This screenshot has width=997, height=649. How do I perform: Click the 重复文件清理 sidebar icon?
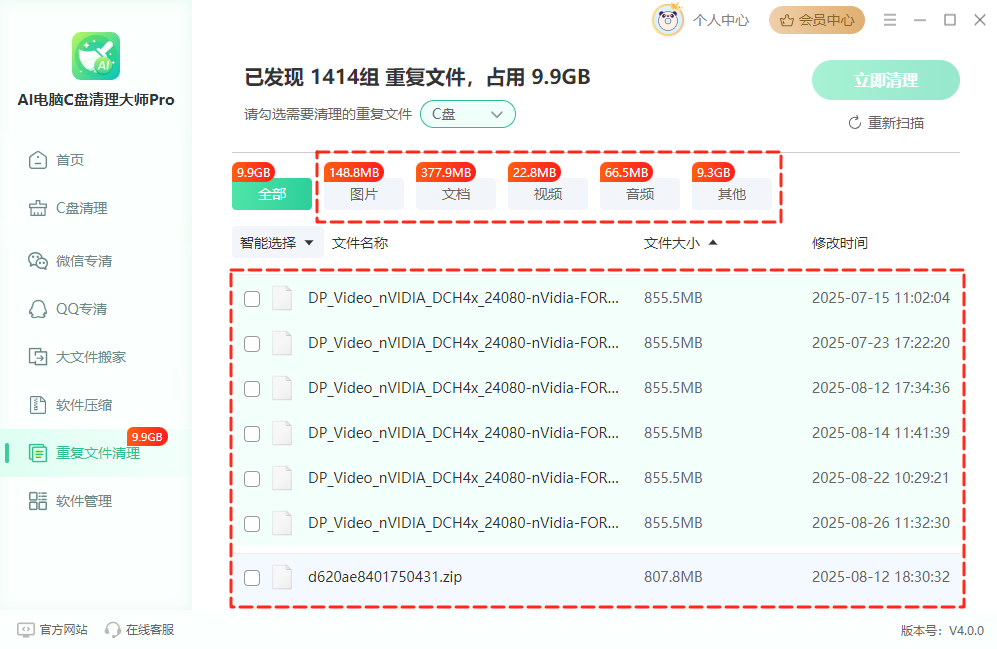coord(38,453)
